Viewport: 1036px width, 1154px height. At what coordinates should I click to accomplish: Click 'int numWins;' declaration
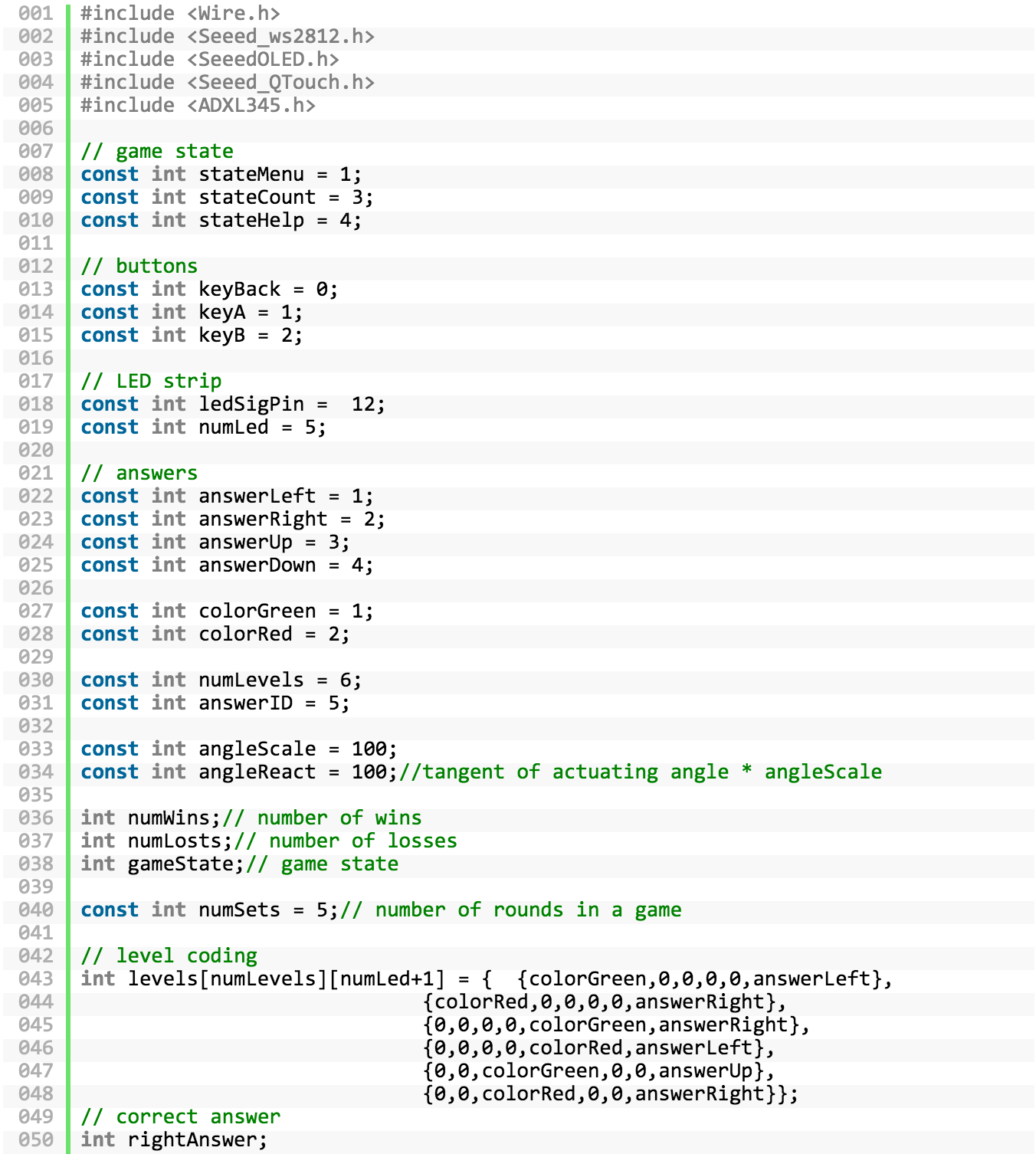click(x=151, y=818)
